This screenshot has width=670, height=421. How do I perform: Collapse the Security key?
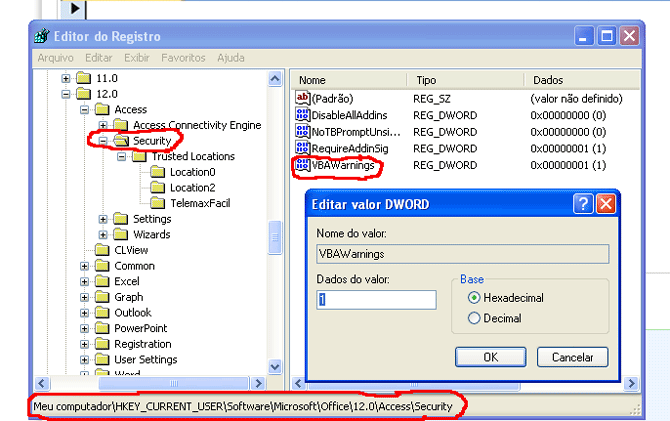(x=103, y=141)
